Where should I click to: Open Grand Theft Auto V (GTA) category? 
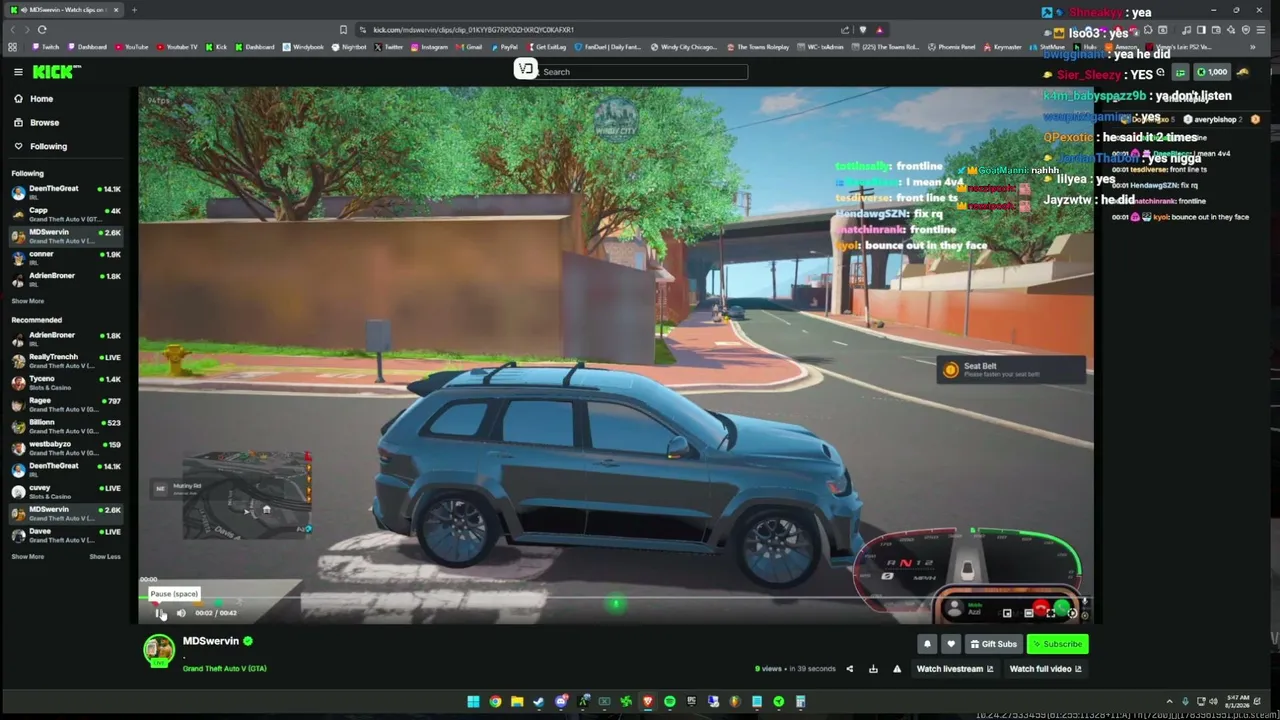point(225,668)
